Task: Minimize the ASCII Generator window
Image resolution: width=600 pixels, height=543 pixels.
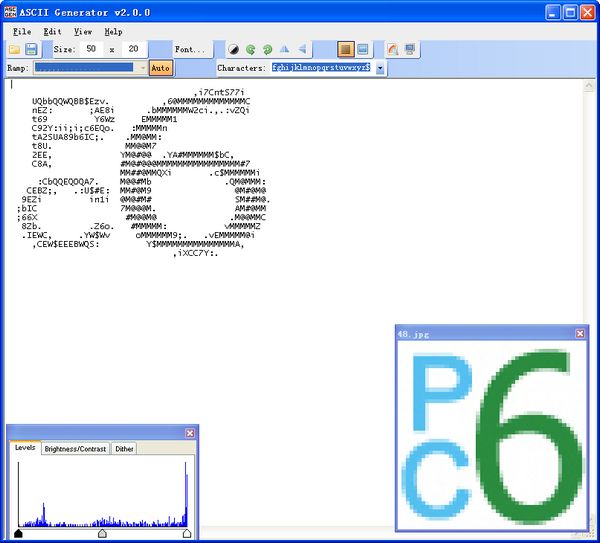Action: tap(553, 13)
